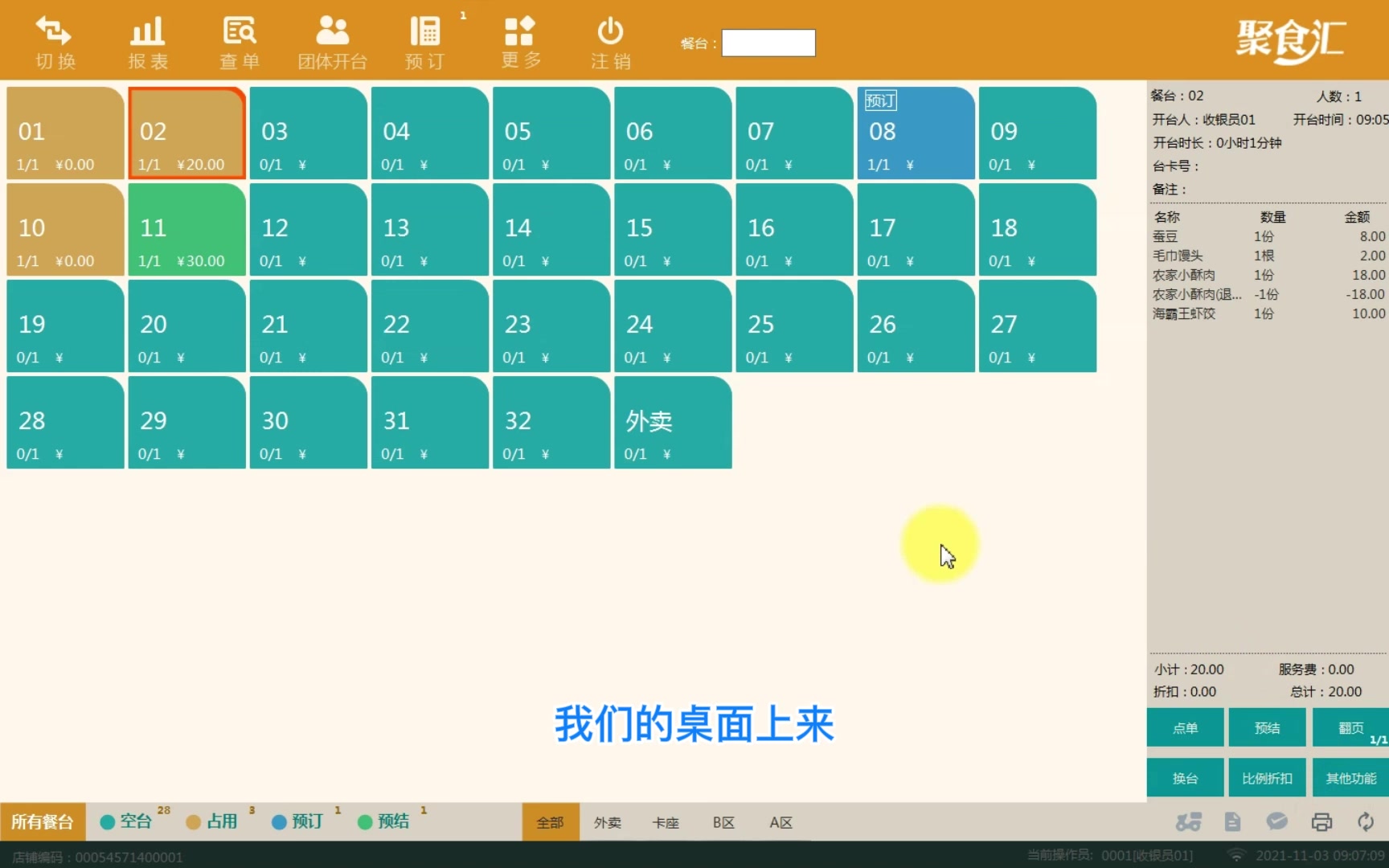Open empty table 30

(x=309, y=422)
